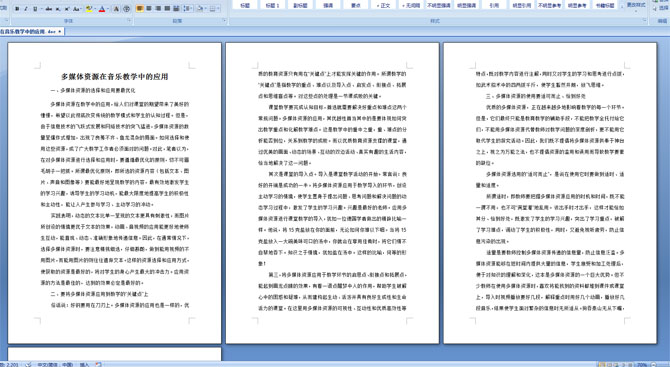Toggle justify alignment
The height and width of the screenshot is (367, 670).
pyautogui.click(x=168, y=9)
